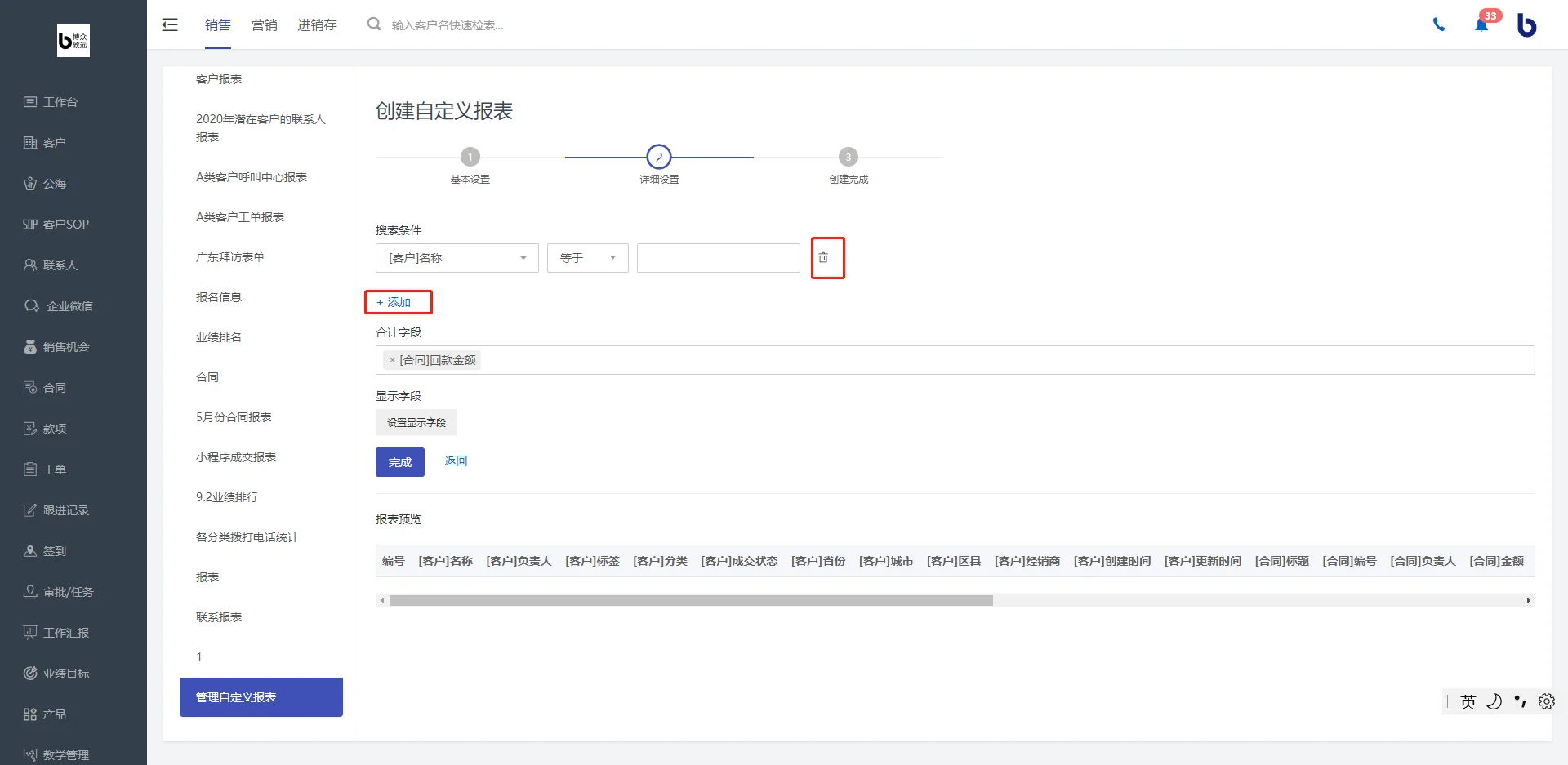Go to 业绩目标 in the sidebar

pos(57,674)
